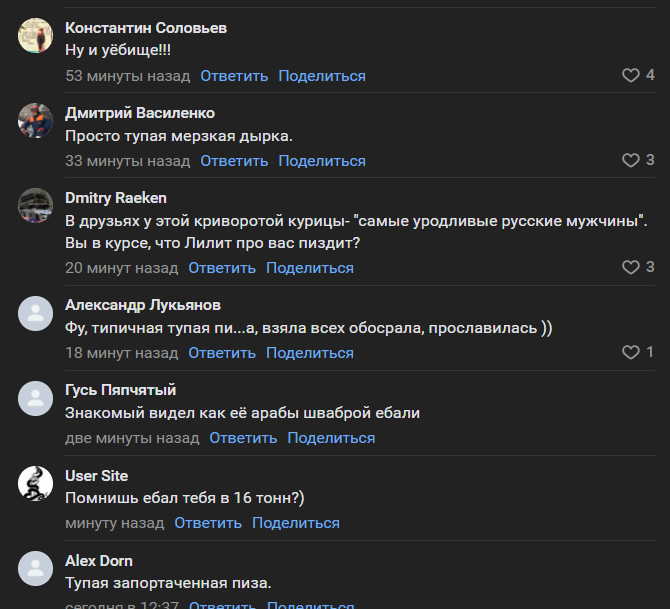
Task: Share Александр Лукьянов's comment
Action: point(310,353)
